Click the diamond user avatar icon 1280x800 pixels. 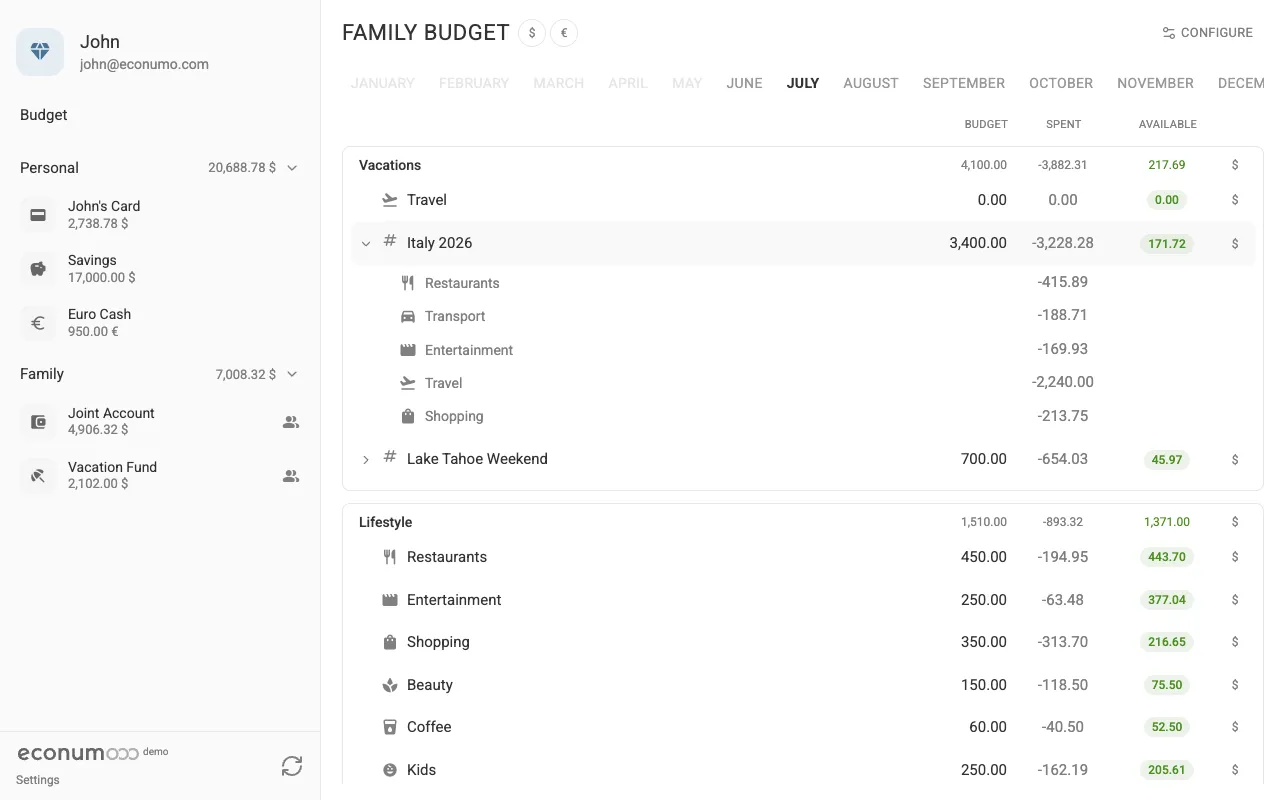coord(40,52)
